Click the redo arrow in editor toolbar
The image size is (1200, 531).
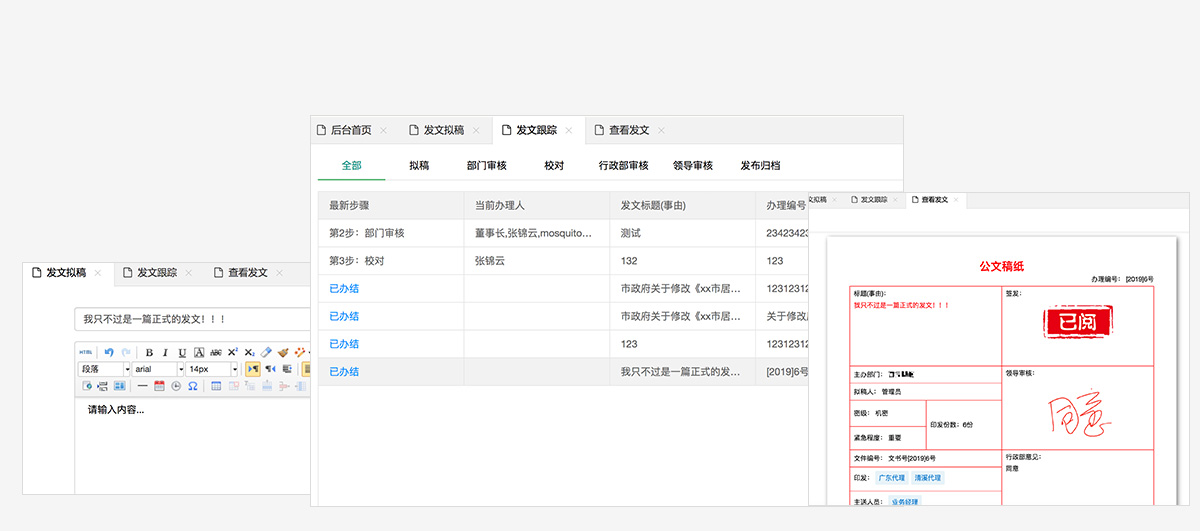pyautogui.click(x=126, y=352)
